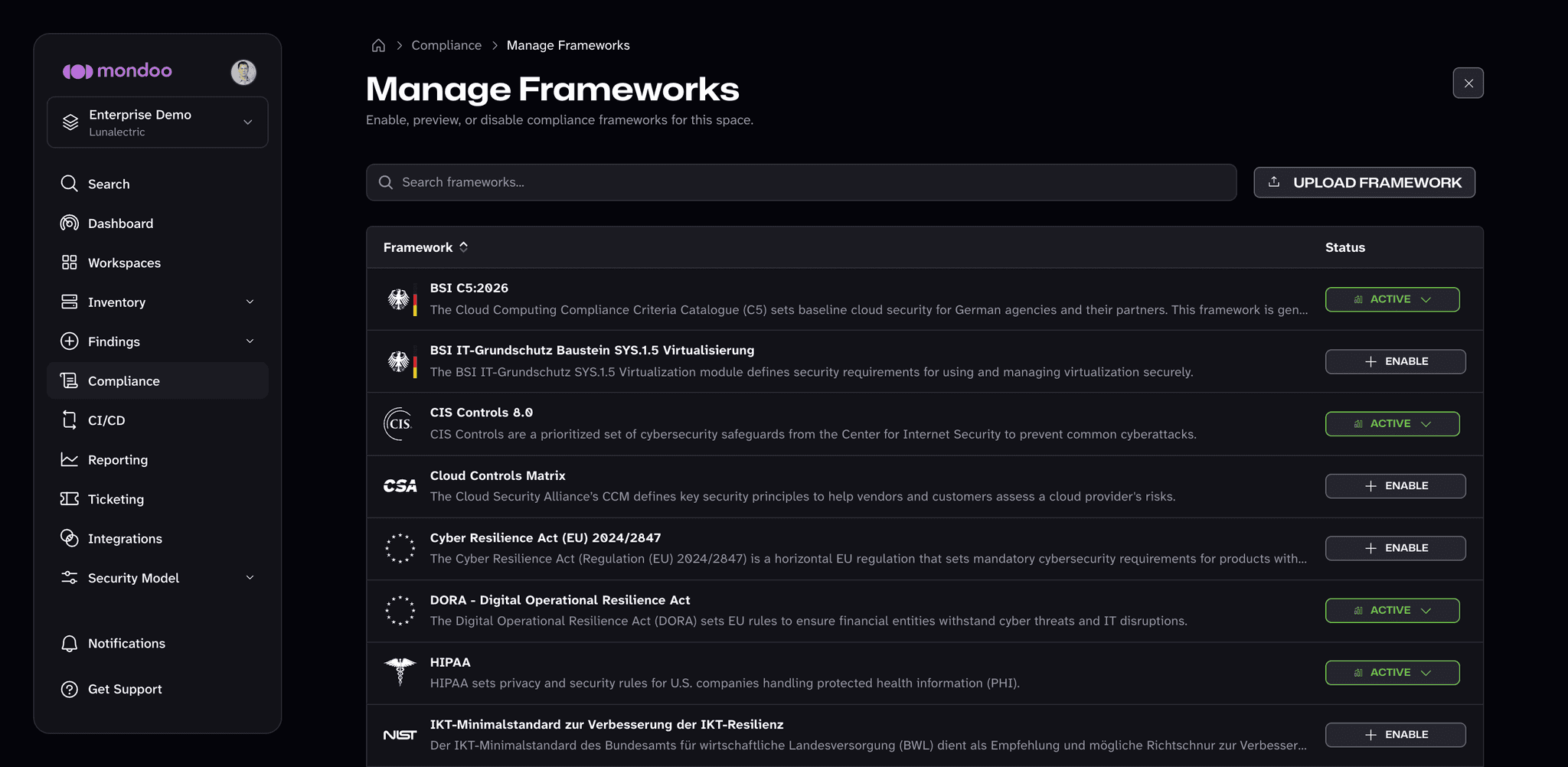Select Compliance in sidebar

click(x=158, y=380)
